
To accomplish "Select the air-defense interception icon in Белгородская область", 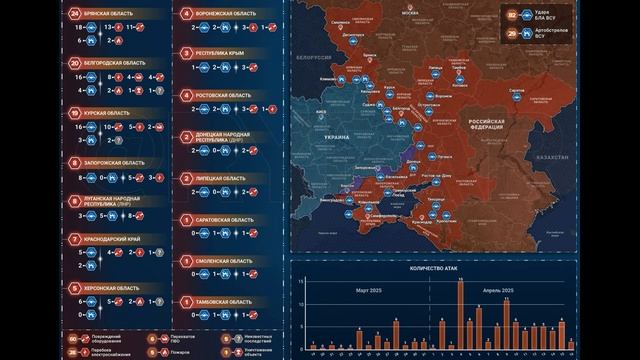I will [139, 77].
